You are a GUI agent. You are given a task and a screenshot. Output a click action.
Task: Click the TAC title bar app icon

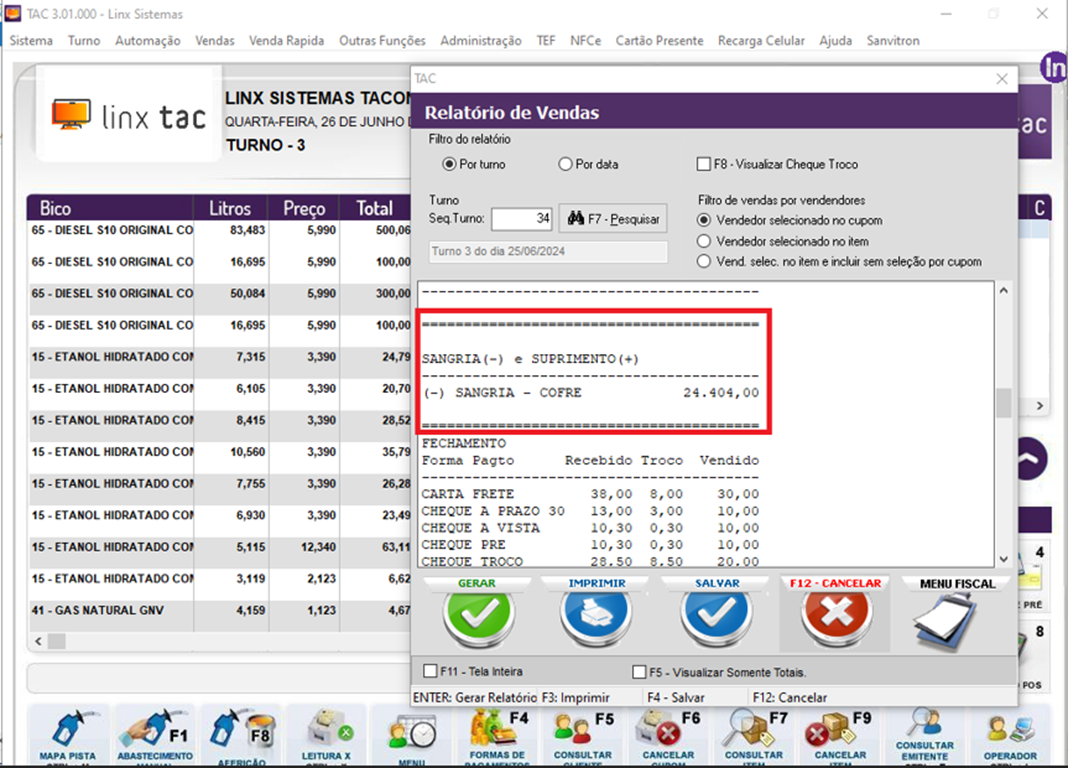[x=12, y=14]
